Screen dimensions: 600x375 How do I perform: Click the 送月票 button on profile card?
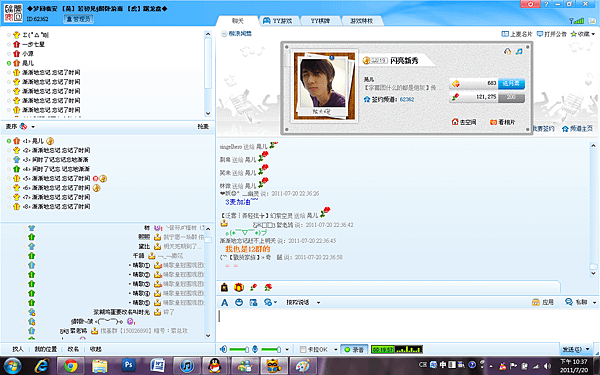click(x=511, y=83)
